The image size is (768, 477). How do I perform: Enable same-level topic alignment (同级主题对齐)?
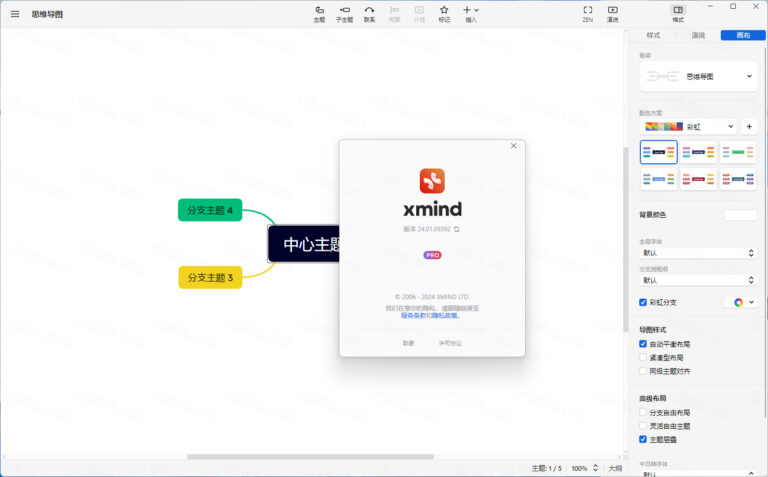643,371
